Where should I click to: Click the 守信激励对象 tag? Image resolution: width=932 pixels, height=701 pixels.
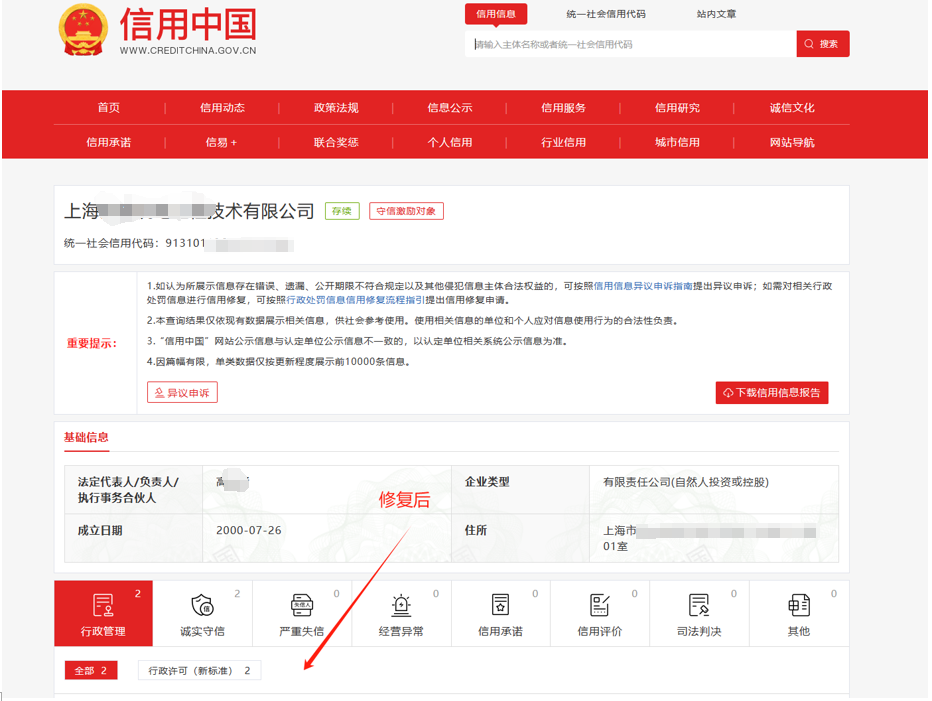406,211
